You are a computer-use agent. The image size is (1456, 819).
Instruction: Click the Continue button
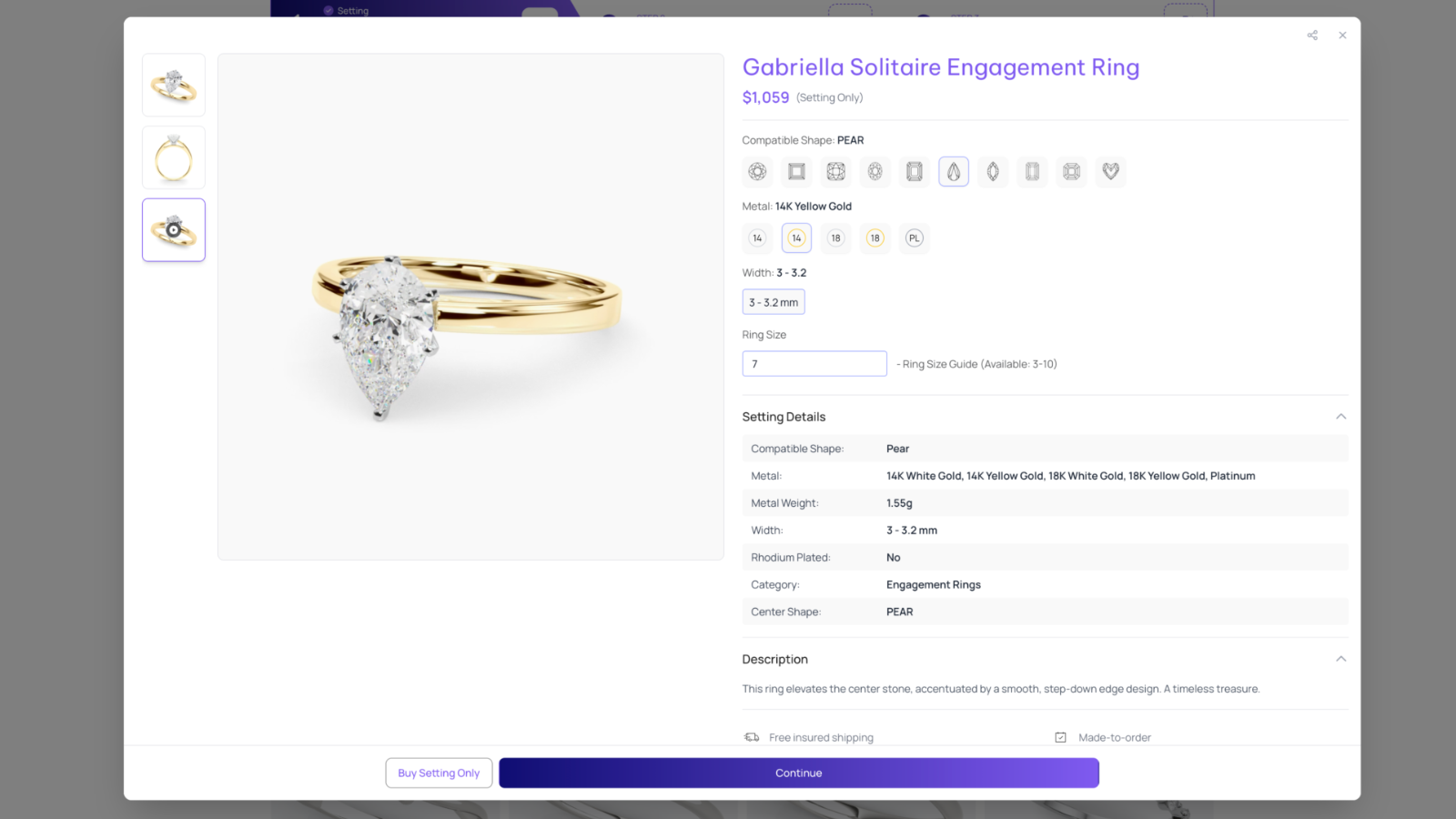point(799,773)
